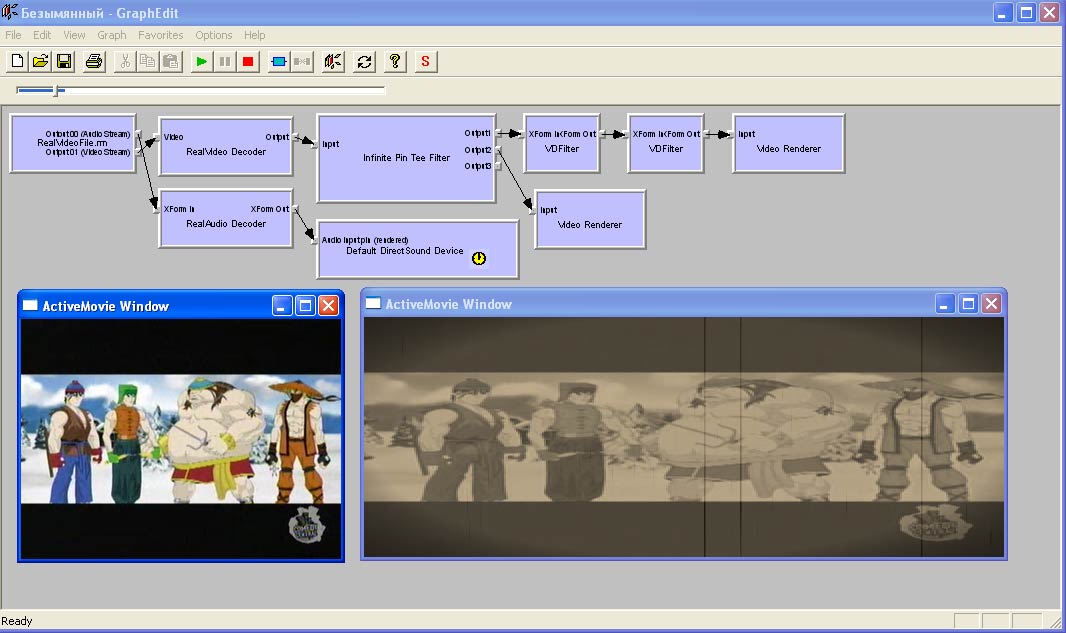Print the graph with printer icon
Screen dimensions: 1066x633
click(x=94, y=62)
